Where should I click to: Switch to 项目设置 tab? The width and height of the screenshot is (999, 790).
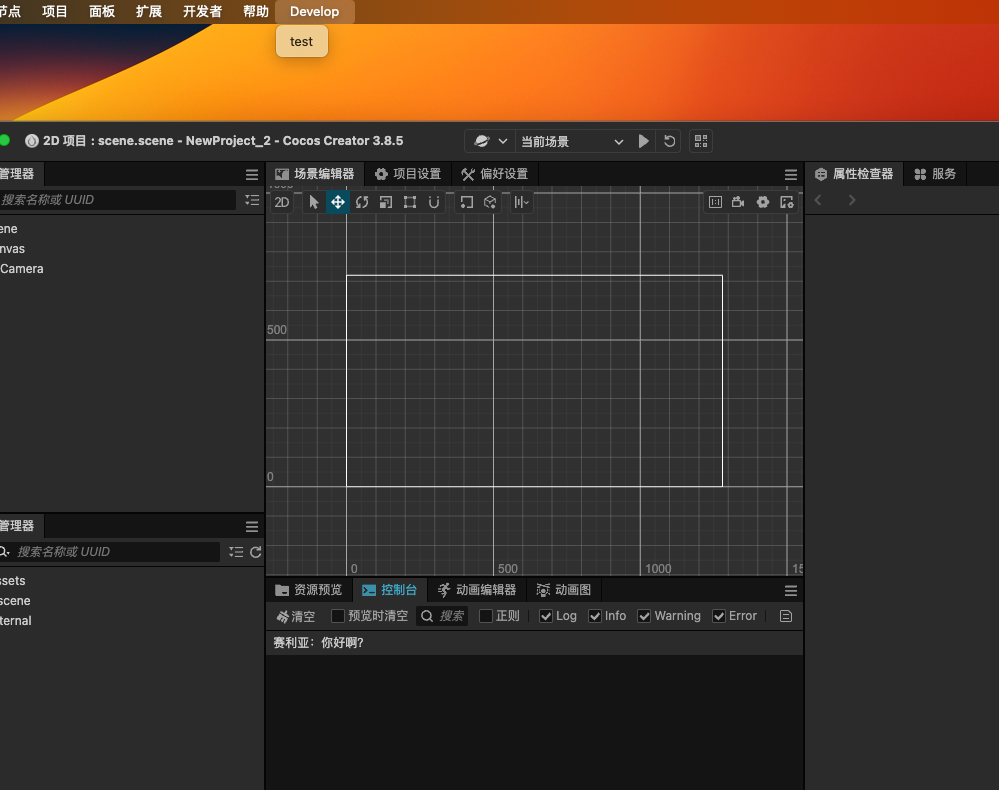tap(408, 174)
